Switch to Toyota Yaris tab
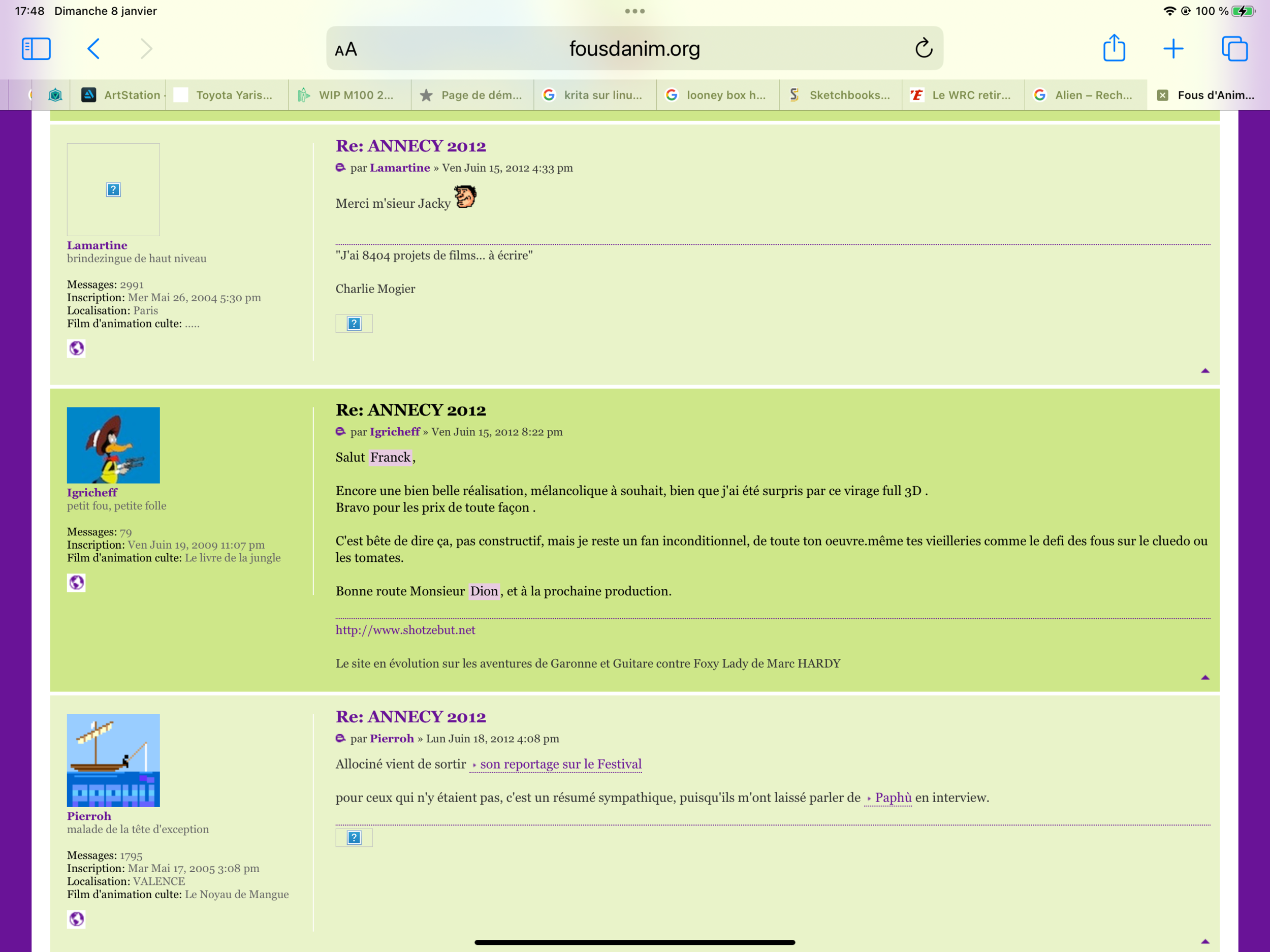The image size is (1270, 952). [230, 96]
